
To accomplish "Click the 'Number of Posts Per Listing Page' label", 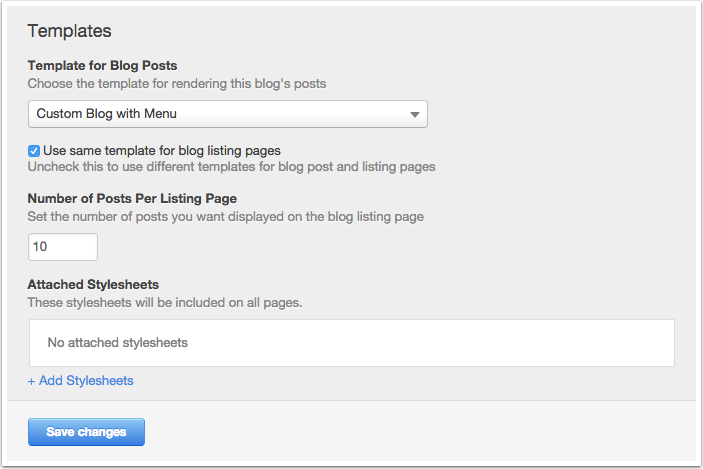I will coord(132,198).
